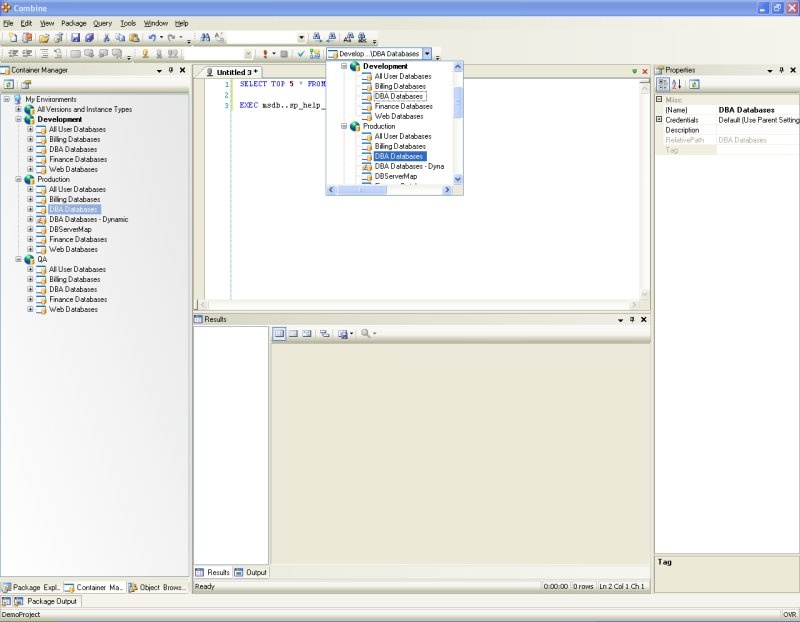Click the Parse query checkmark icon
This screenshot has height=622, width=800.
300,54
